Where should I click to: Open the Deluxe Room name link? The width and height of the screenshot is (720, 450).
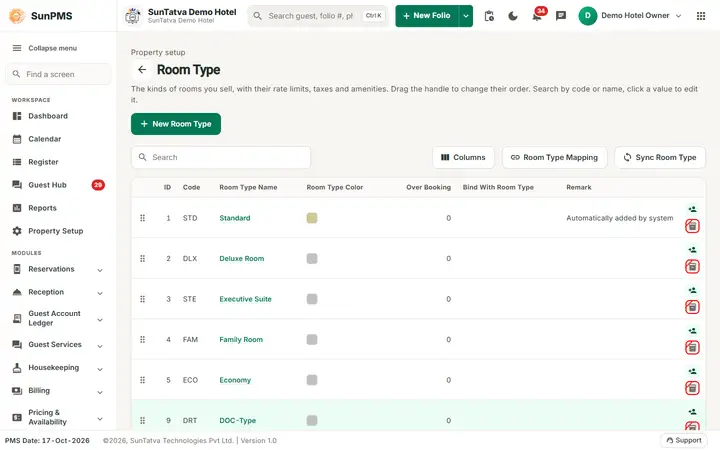click(242, 259)
